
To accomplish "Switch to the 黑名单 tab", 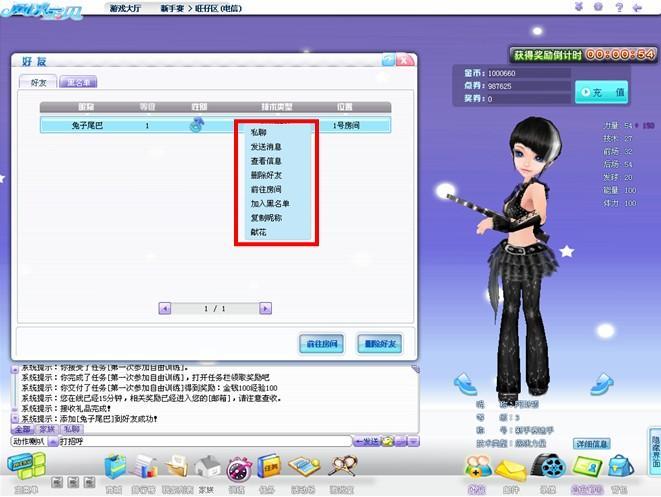I will click(x=78, y=83).
